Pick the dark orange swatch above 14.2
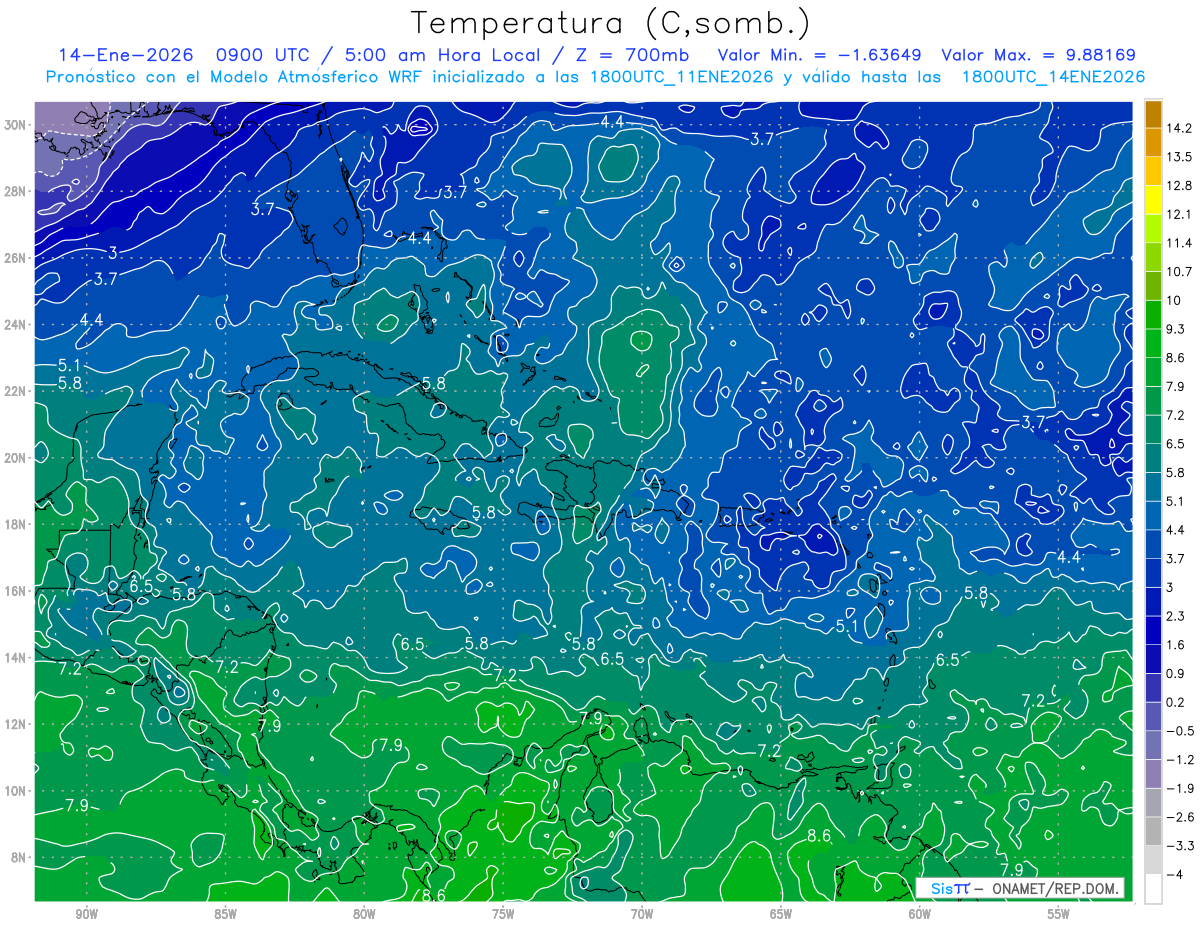The image size is (1200, 927). 1153,114
